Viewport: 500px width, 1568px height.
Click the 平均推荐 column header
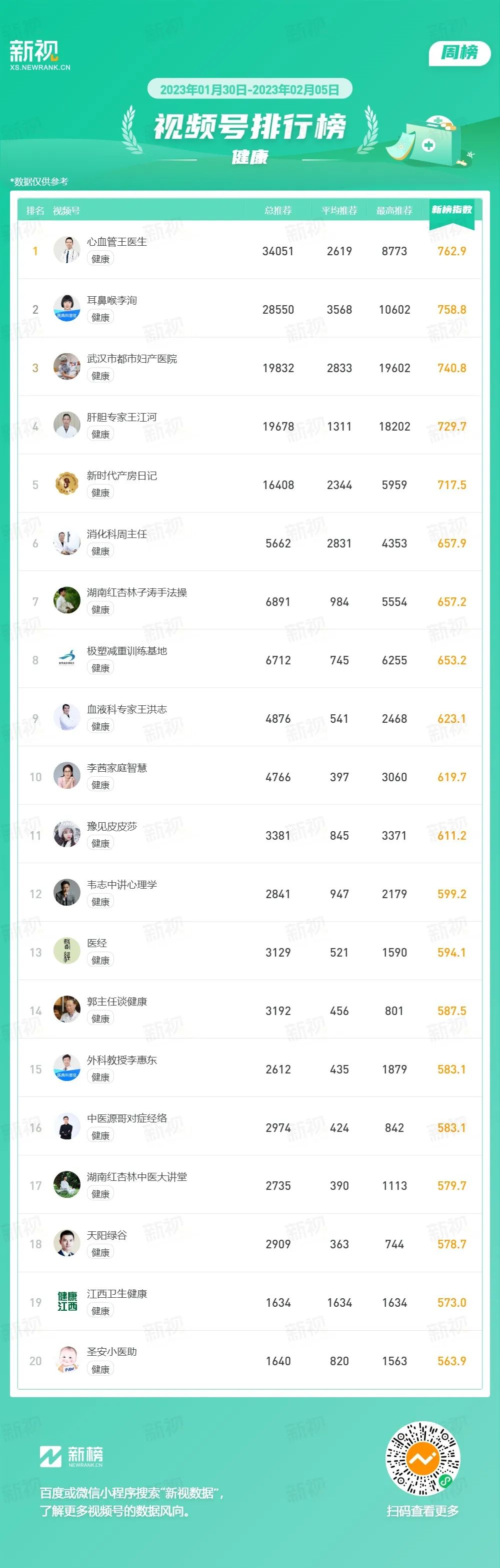339,211
